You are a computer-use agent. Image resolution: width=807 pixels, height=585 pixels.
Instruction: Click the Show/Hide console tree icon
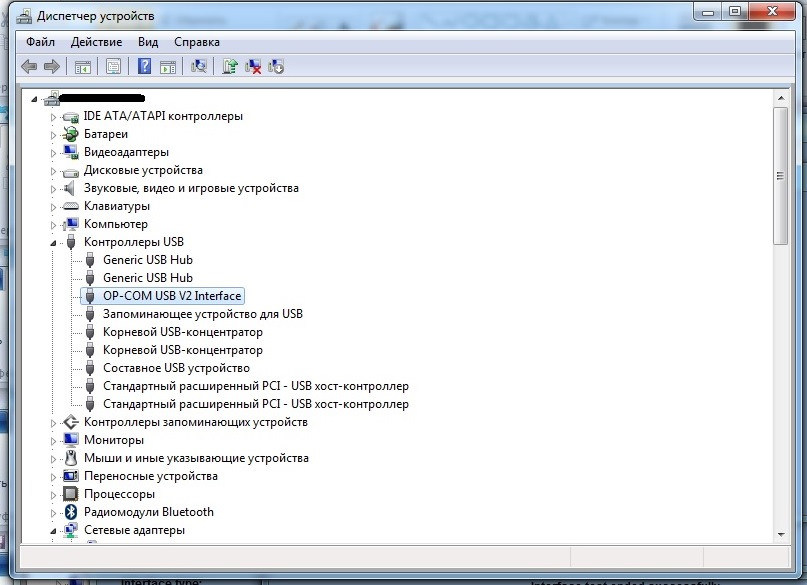82,66
